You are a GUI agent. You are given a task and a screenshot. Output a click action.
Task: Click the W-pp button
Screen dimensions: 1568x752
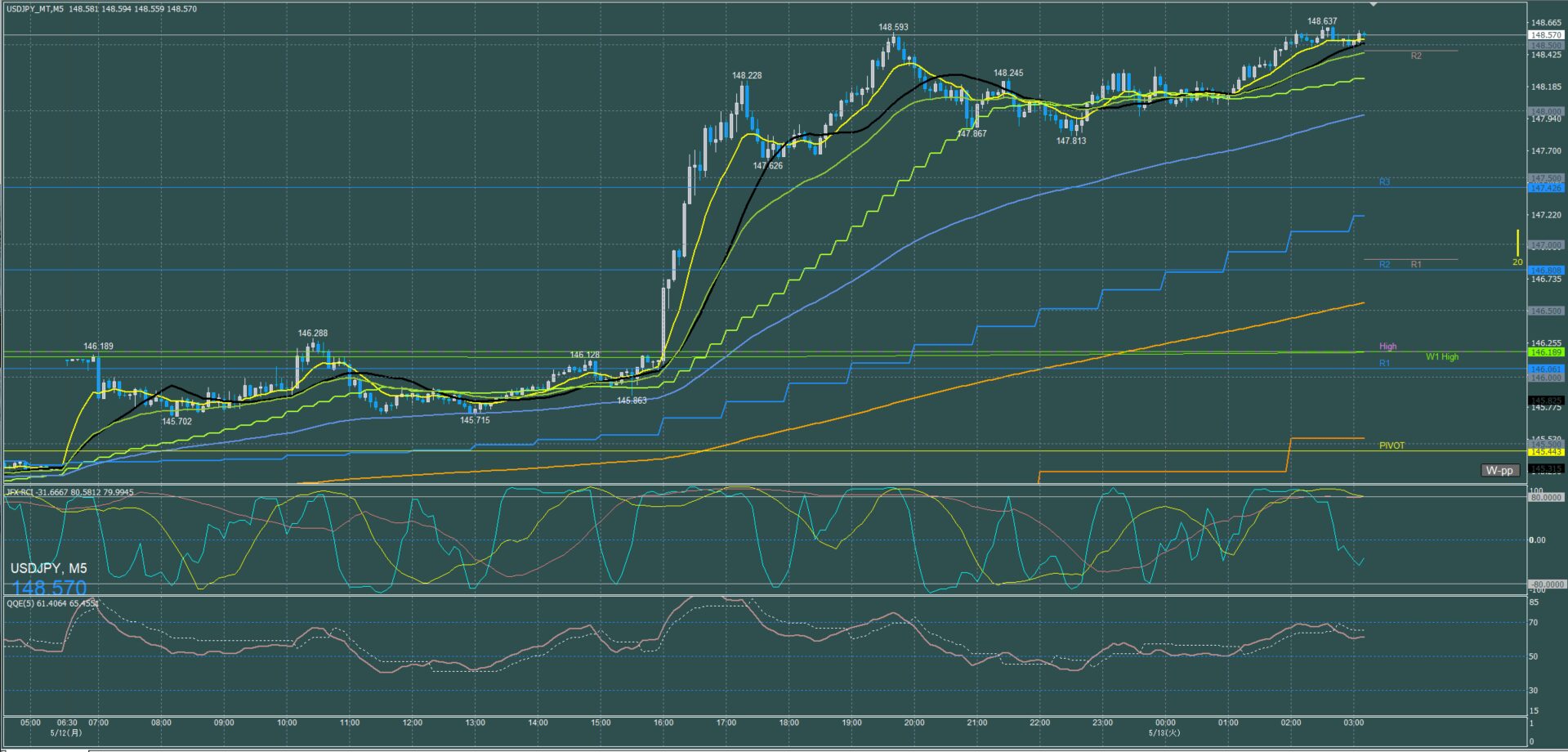(1499, 470)
